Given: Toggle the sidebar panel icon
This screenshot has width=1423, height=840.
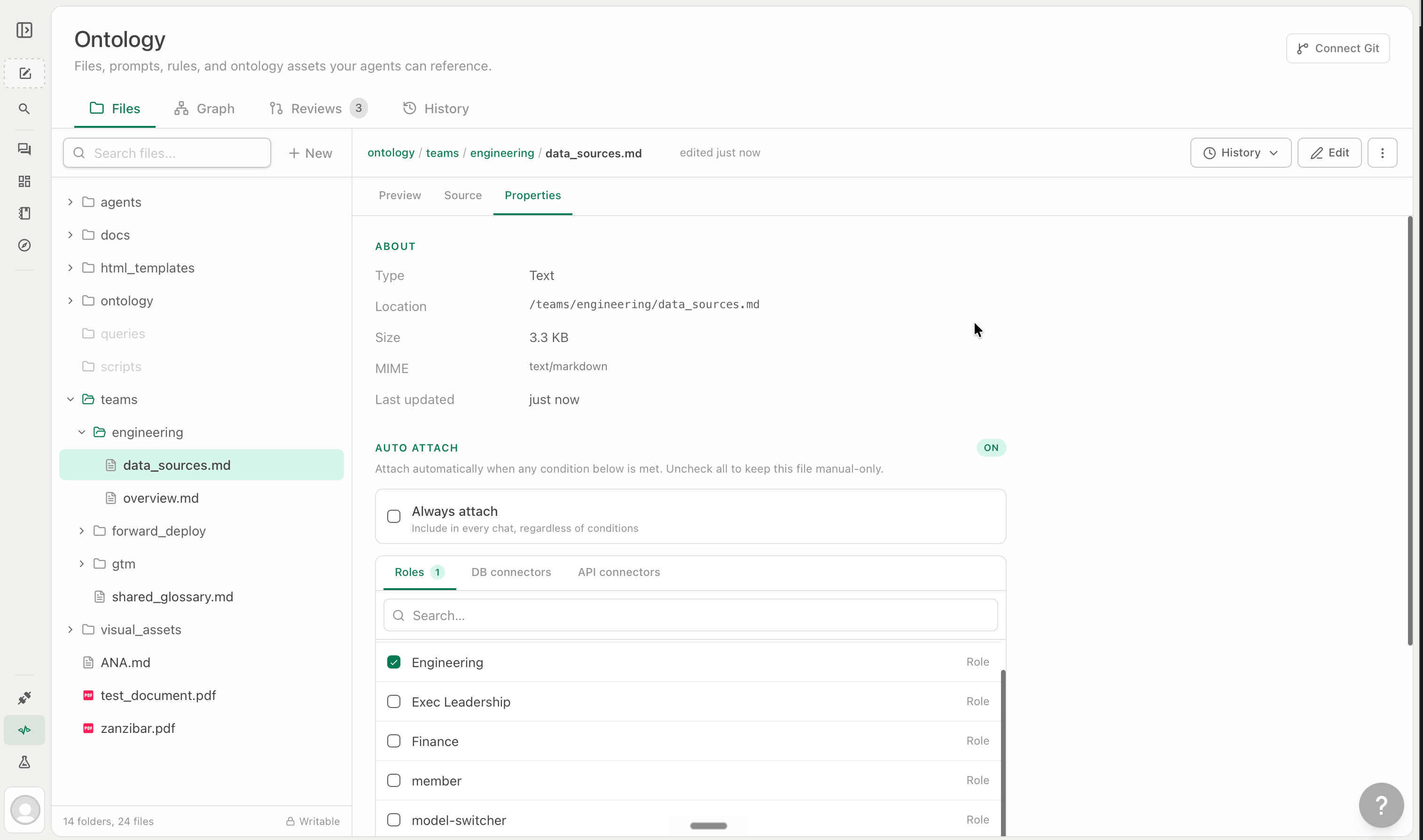Looking at the screenshot, I should 24,30.
